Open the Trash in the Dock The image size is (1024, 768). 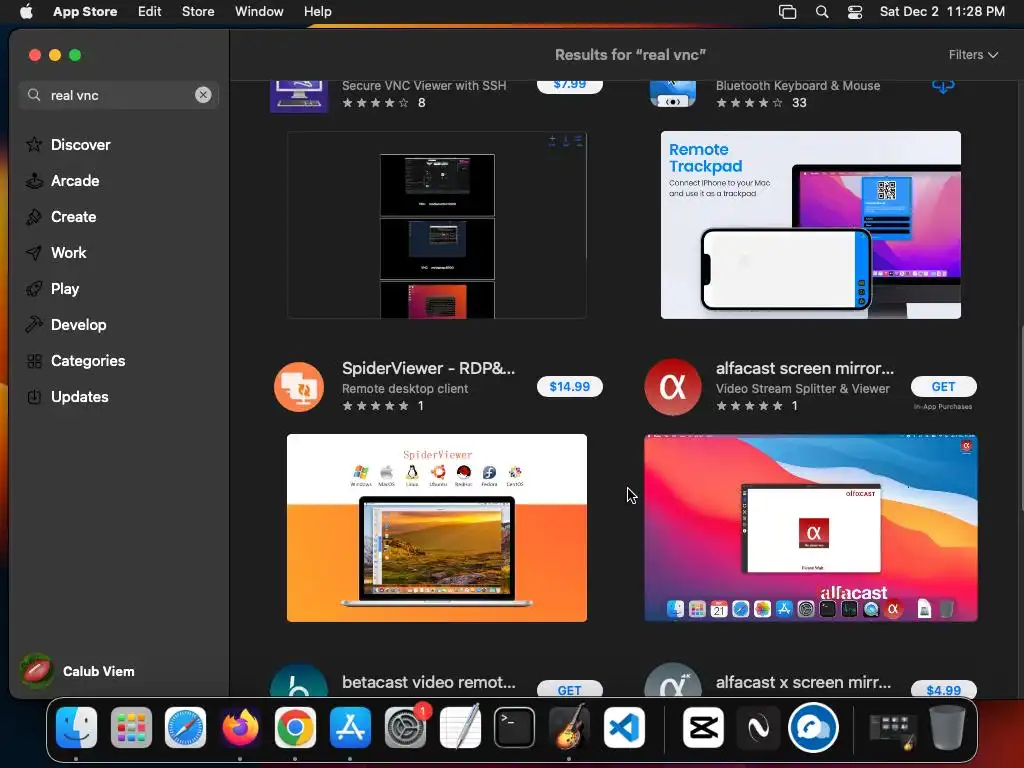[947, 728]
